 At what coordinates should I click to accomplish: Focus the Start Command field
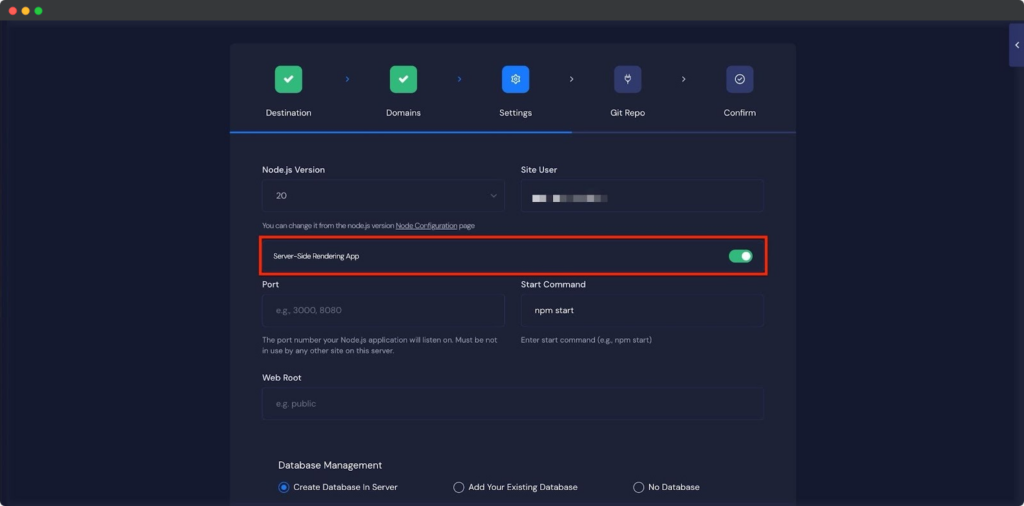pos(642,311)
